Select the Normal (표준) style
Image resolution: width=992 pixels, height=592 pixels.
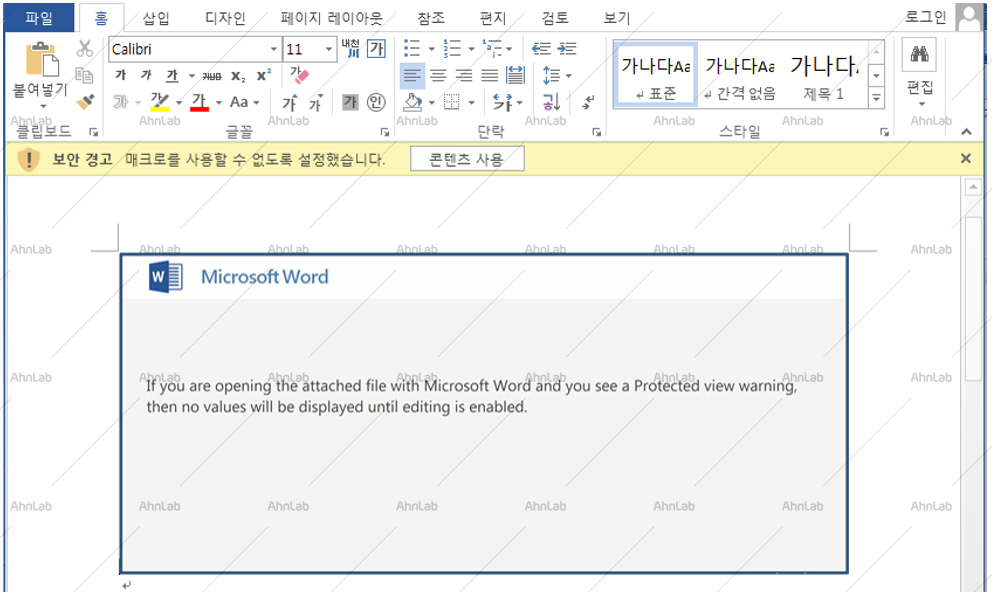pyautogui.click(x=655, y=75)
